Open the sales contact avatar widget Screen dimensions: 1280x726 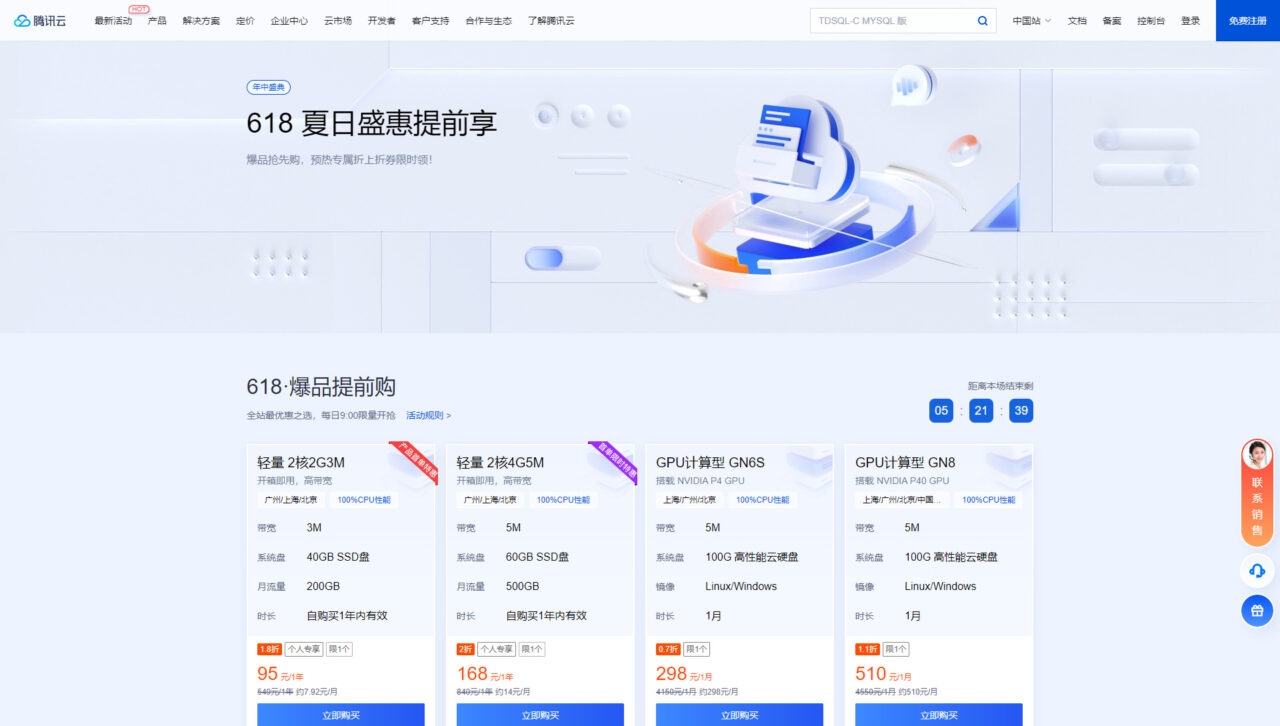pyautogui.click(x=1257, y=456)
